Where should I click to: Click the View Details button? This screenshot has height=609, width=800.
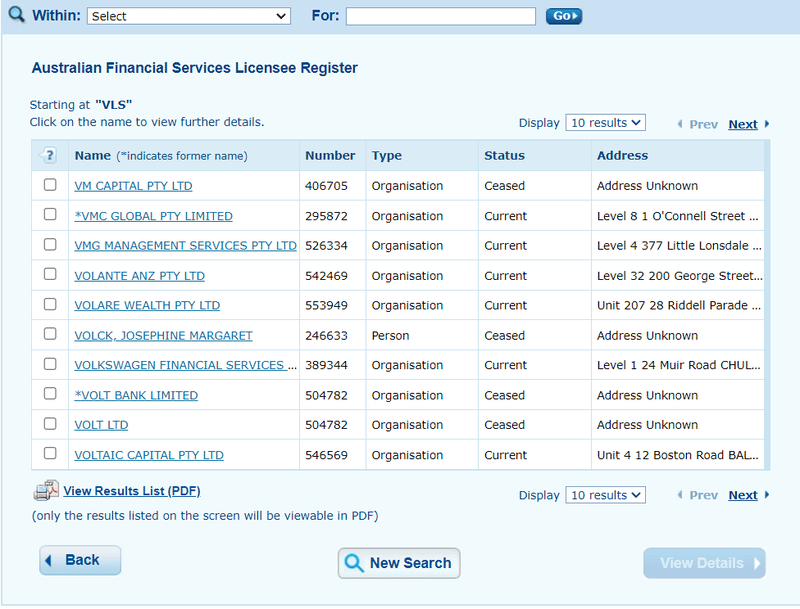(705, 563)
